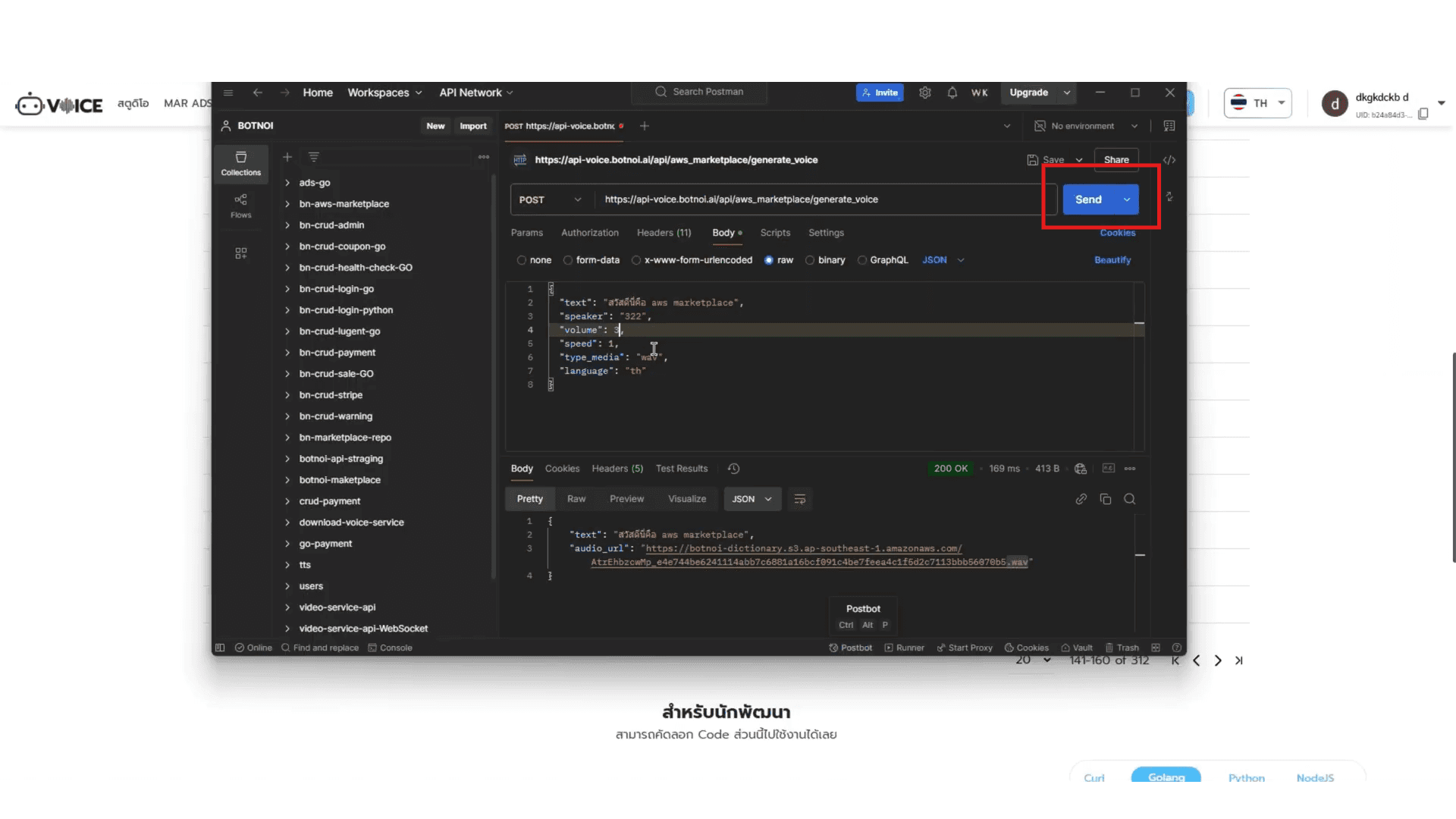The width and height of the screenshot is (1456, 819).
Task: Switch to the Authorization tab
Action: (x=589, y=233)
